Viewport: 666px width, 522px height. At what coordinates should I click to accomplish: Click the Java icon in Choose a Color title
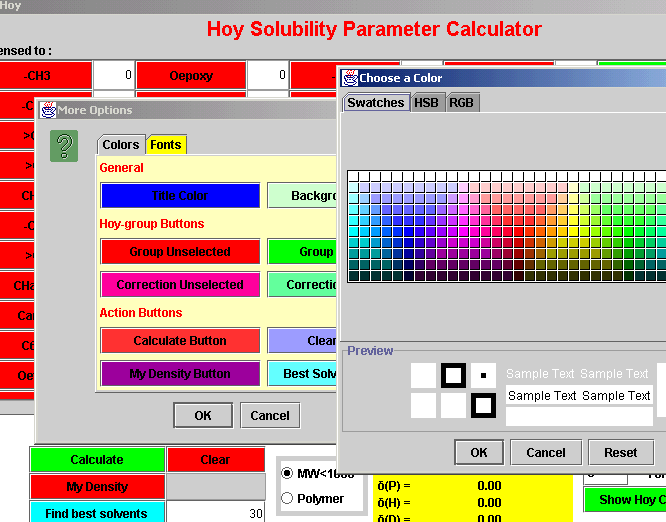[x=349, y=78]
